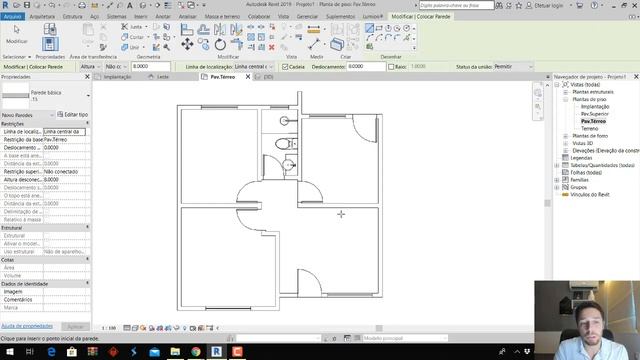Click the Save icon in quick access toolbar
640x360 pixels.
pyautogui.click(x=27, y=5)
